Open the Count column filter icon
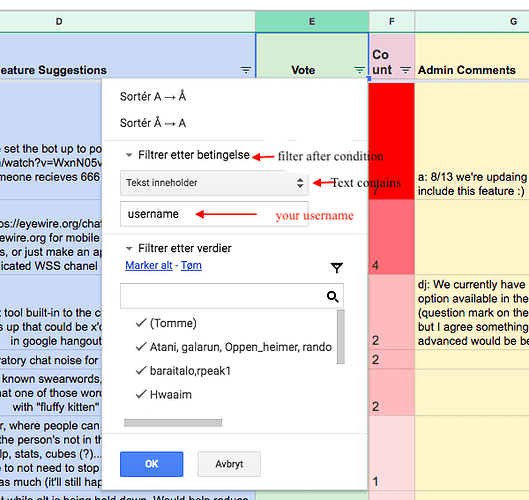The image size is (529, 500). 405,70
